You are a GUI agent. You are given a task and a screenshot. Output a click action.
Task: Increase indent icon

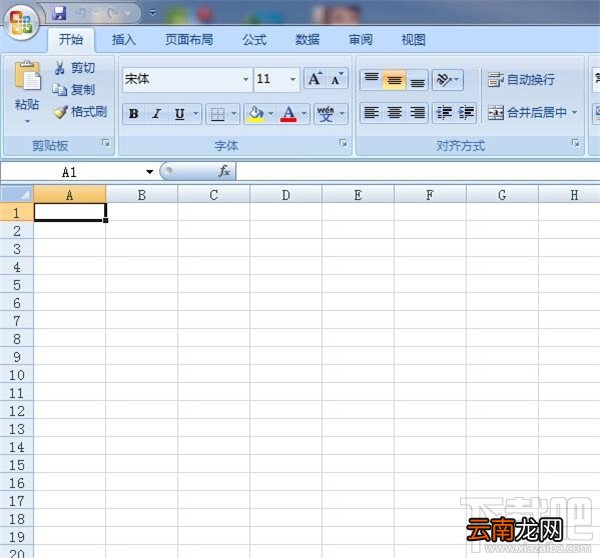click(x=466, y=113)
